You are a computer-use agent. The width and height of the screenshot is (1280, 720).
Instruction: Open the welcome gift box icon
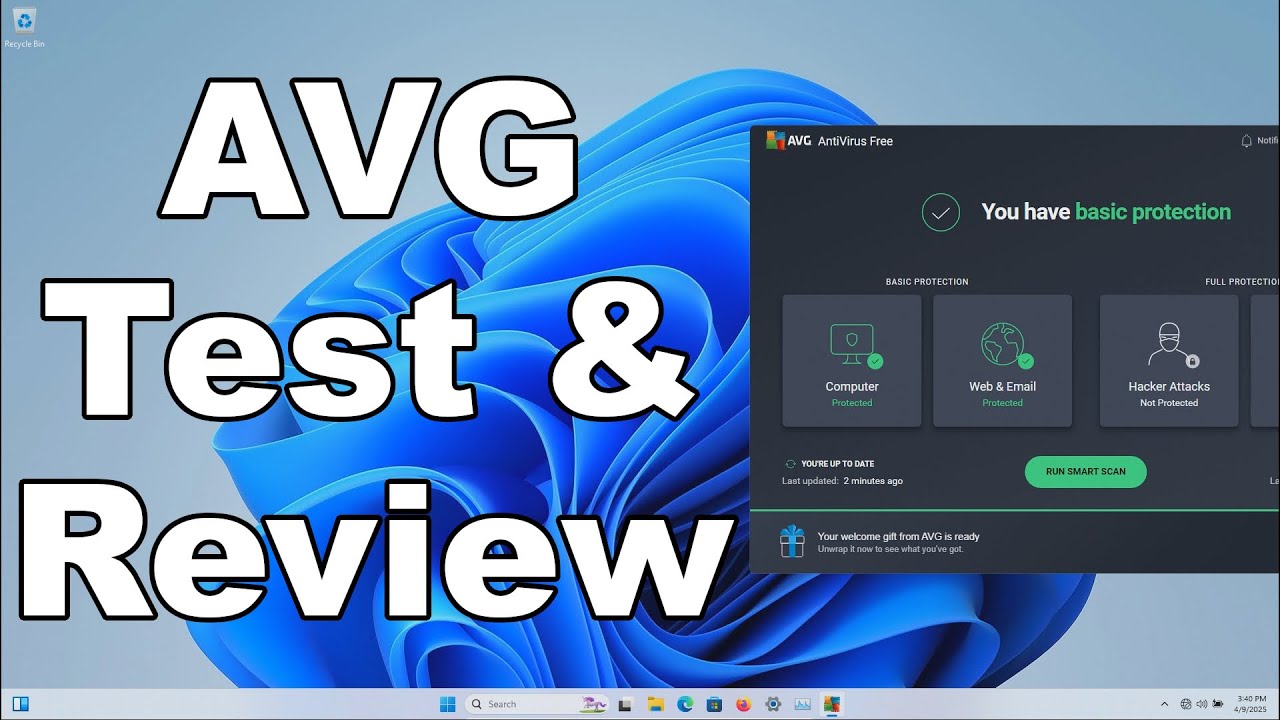[x=792, y=541]
